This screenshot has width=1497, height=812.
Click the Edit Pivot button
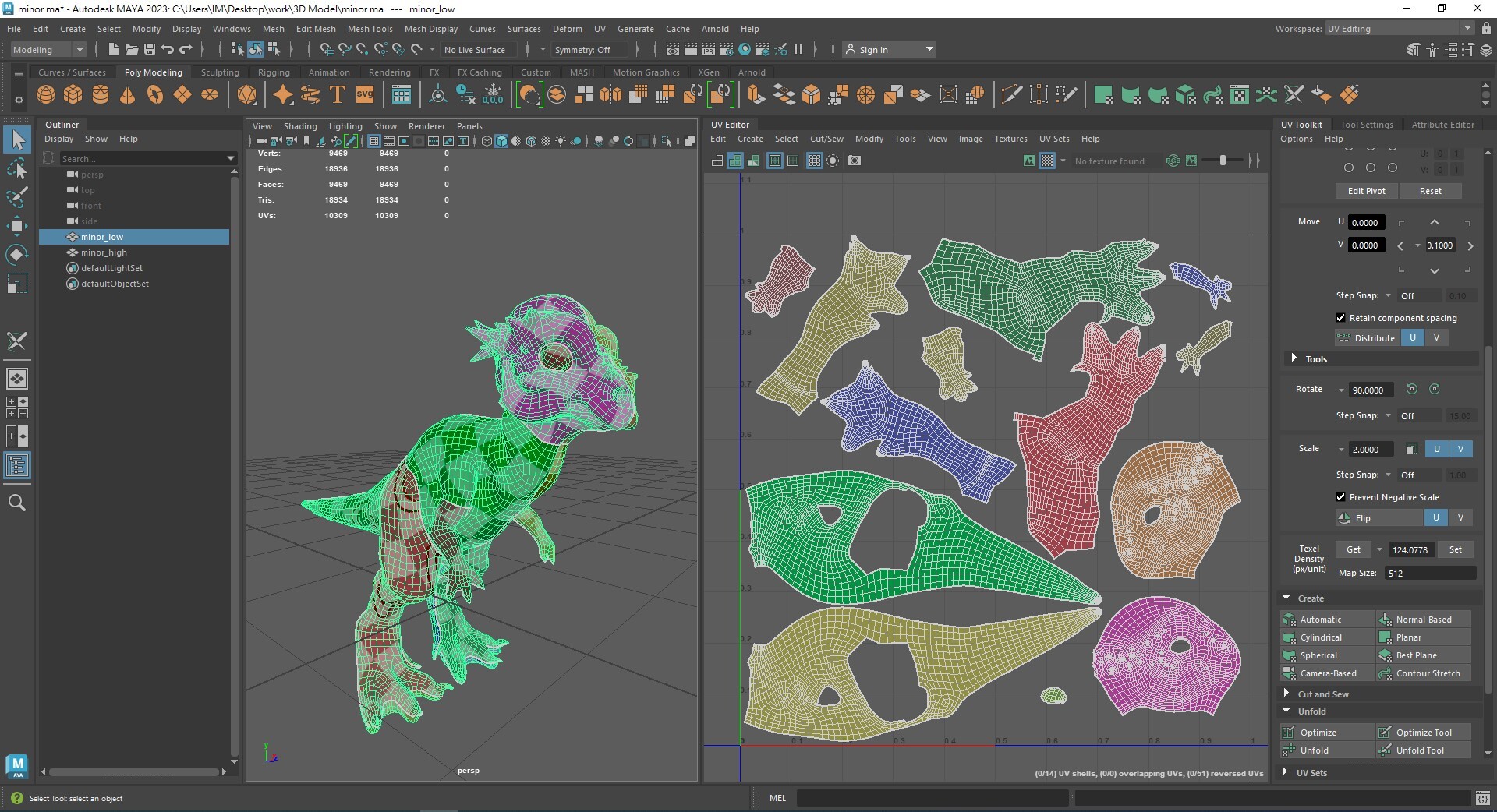pyautogui.click(x=1366, y=191)
